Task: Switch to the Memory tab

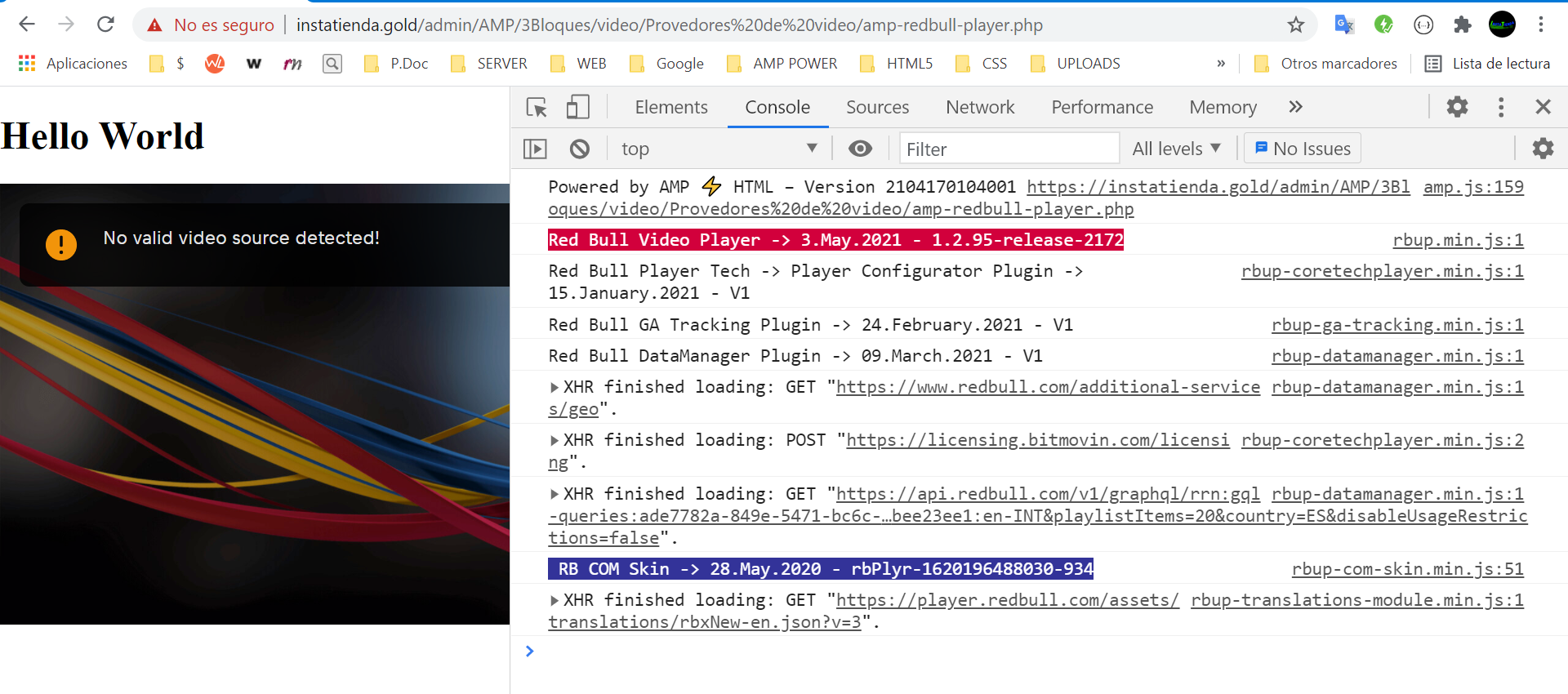Action: tap(1223, 107)
